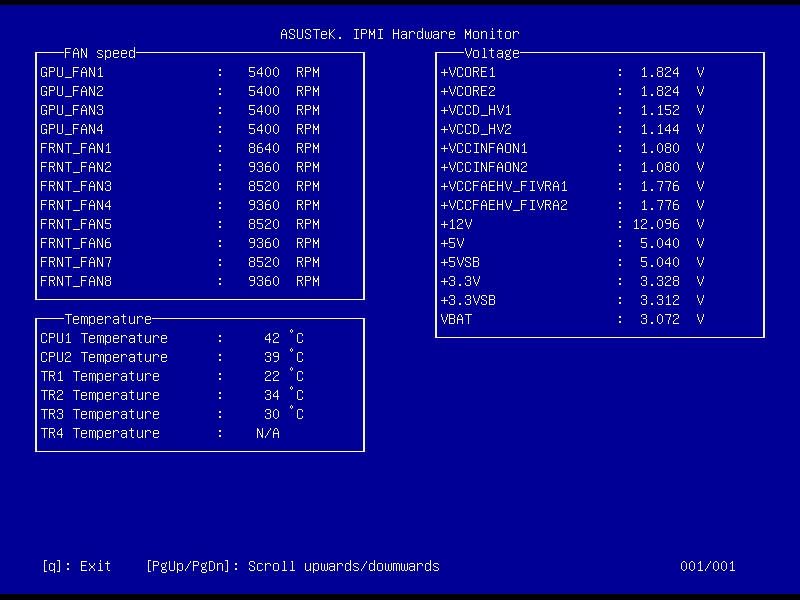Select the Temperature section heading
This screenshot has height=600, width=800.
coord(108,319)
